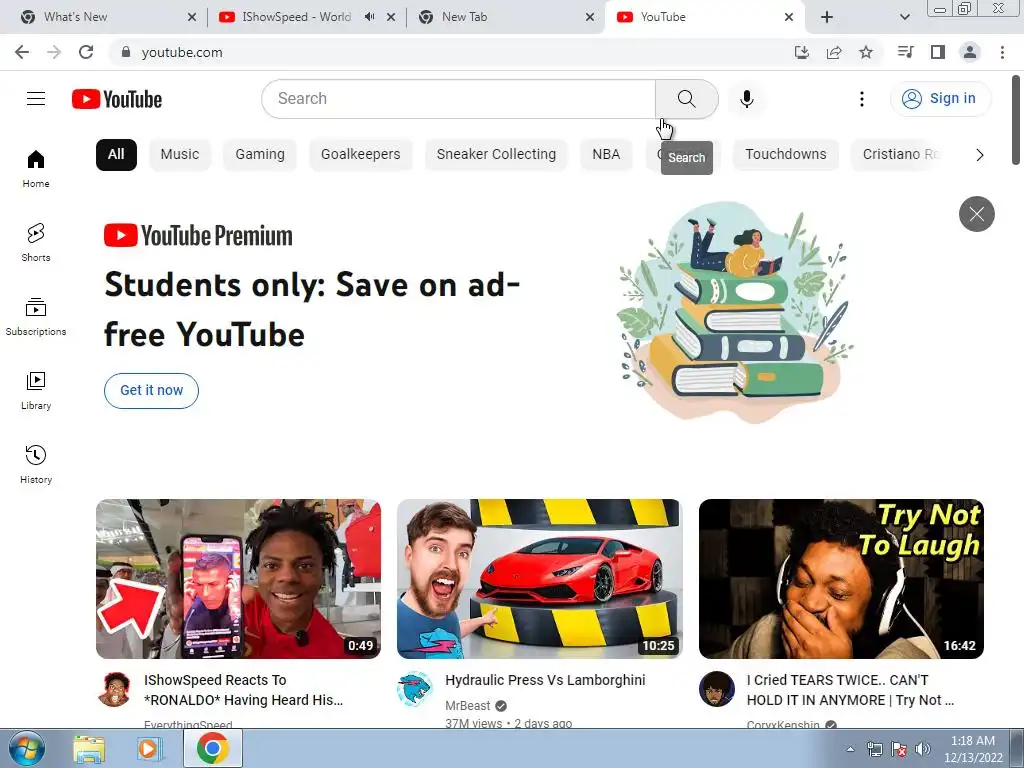
Task: Open the IShowSpeed Reacts To Ronaldo thumbnail
Action: pyautogui.click(x=238, y=579)
